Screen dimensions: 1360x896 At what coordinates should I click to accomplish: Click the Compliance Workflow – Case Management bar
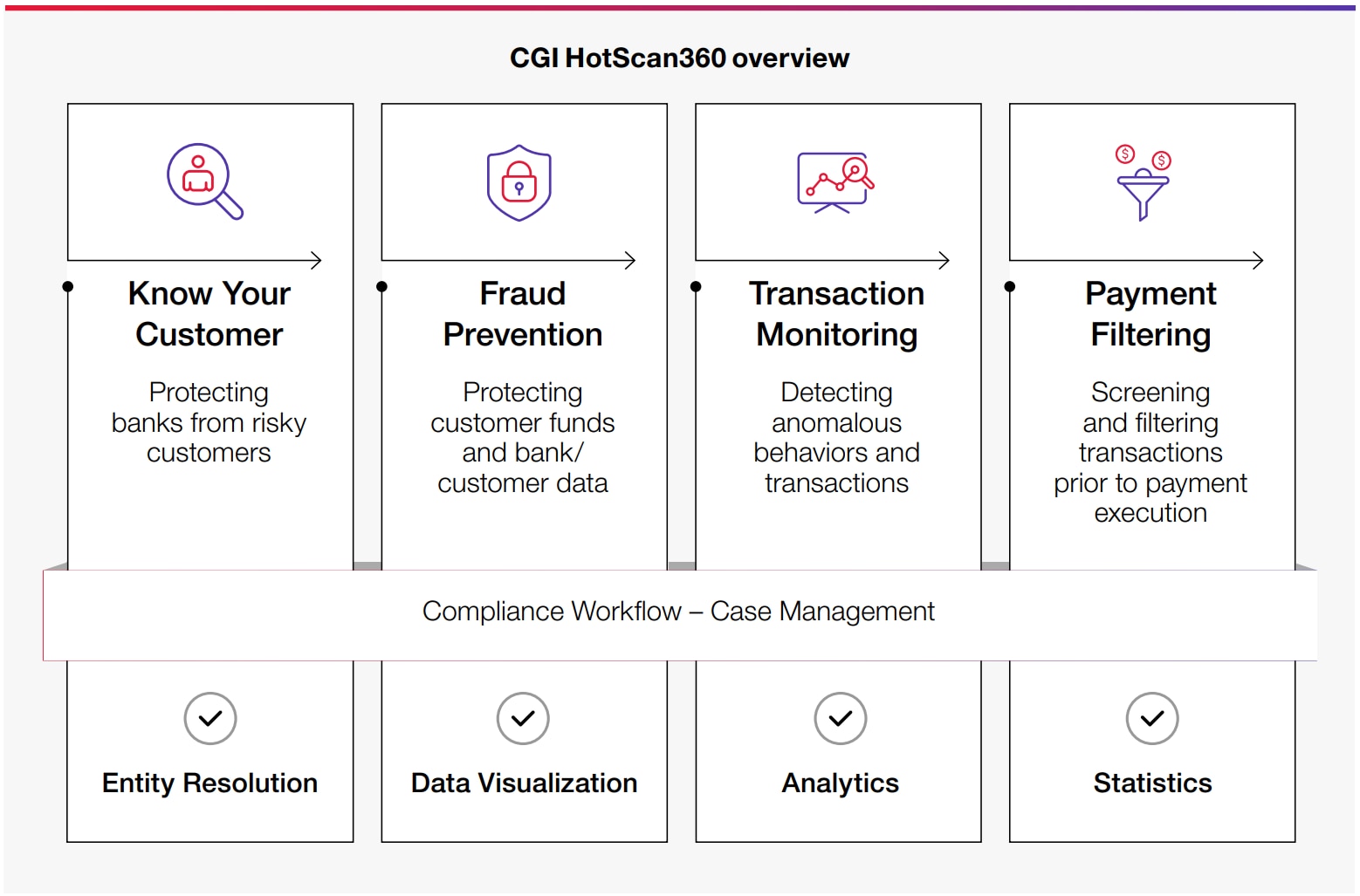pos(679,612)
